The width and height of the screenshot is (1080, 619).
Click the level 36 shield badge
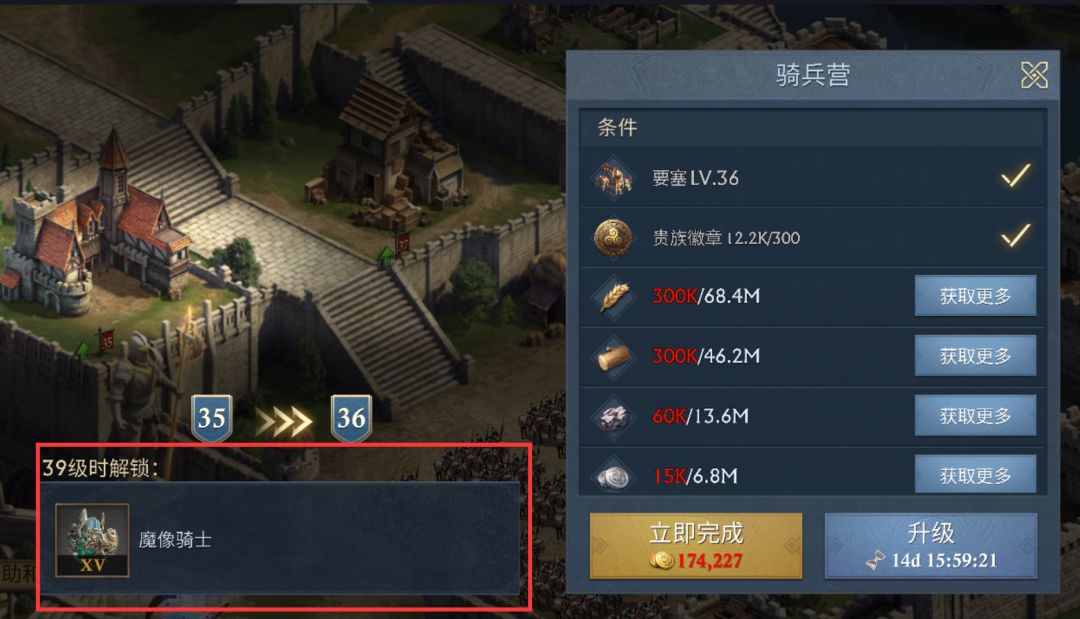pyautogui.click(x=351, y=417)
